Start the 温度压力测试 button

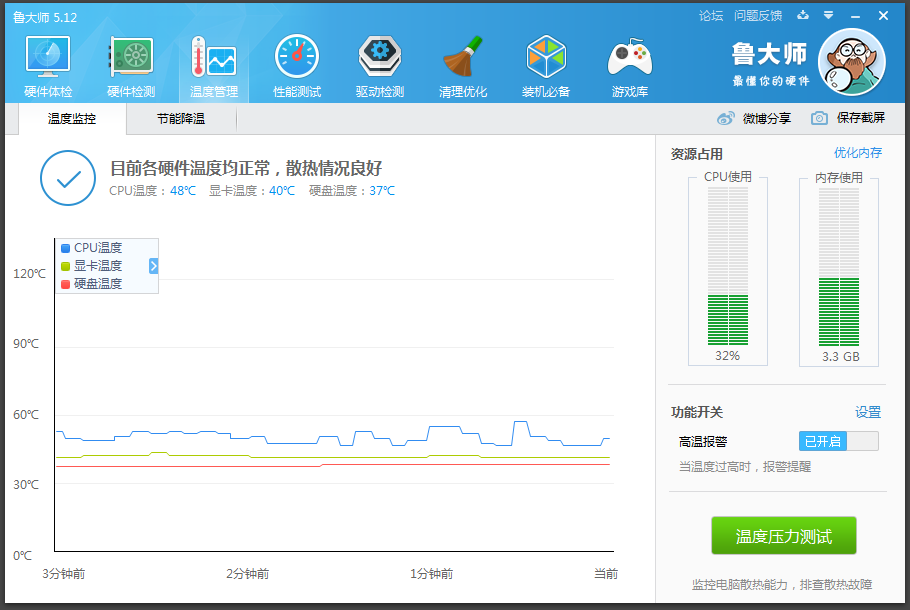[783, 536]
